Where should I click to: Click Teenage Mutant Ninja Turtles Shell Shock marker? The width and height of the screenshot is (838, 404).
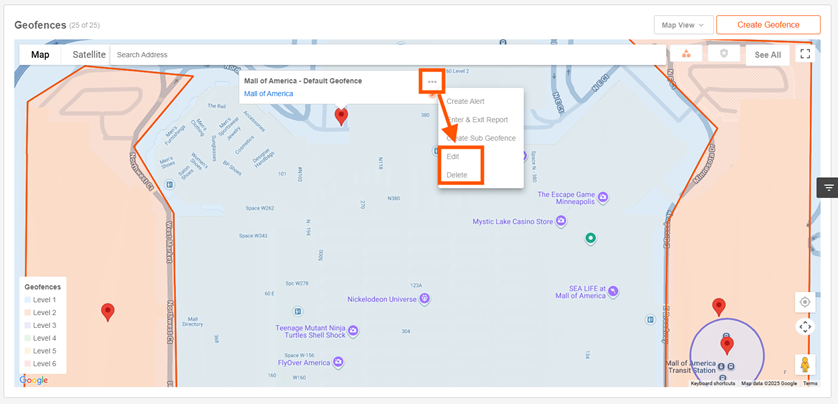(353, 331)
